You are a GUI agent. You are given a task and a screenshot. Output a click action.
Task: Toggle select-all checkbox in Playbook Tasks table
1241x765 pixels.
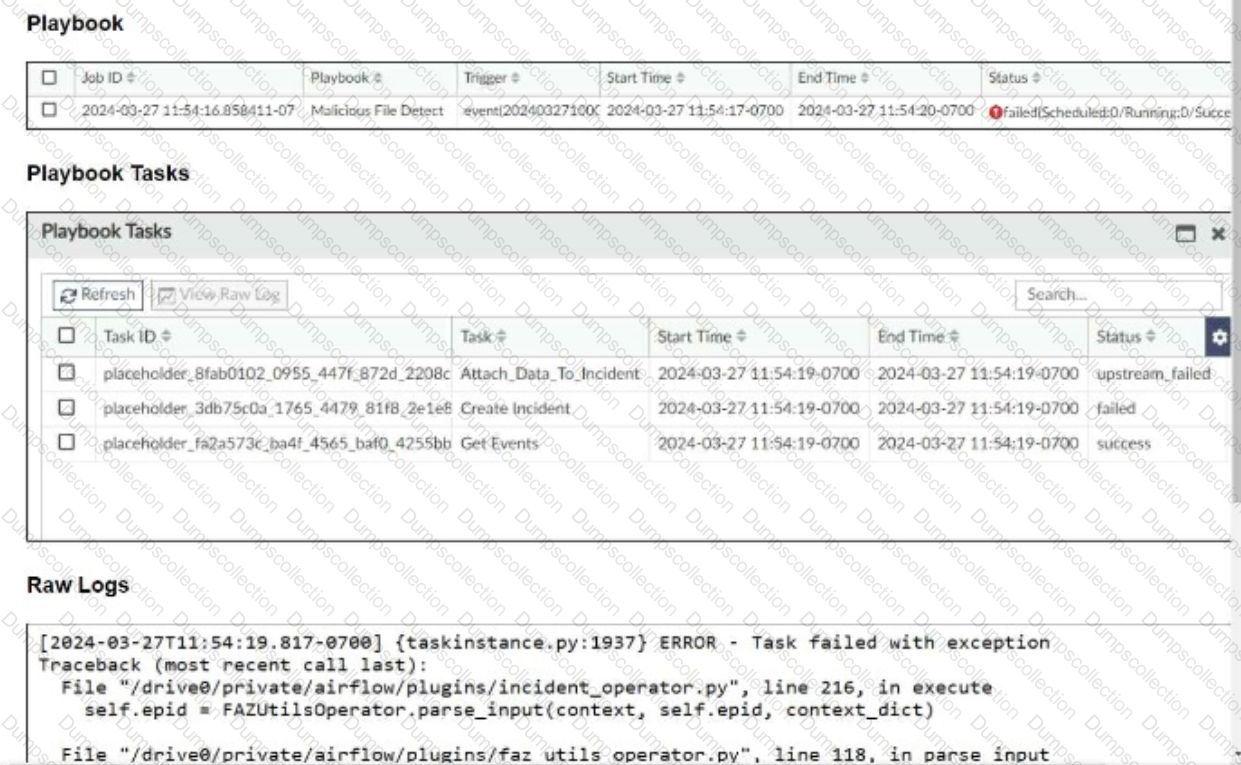(67, 339)
